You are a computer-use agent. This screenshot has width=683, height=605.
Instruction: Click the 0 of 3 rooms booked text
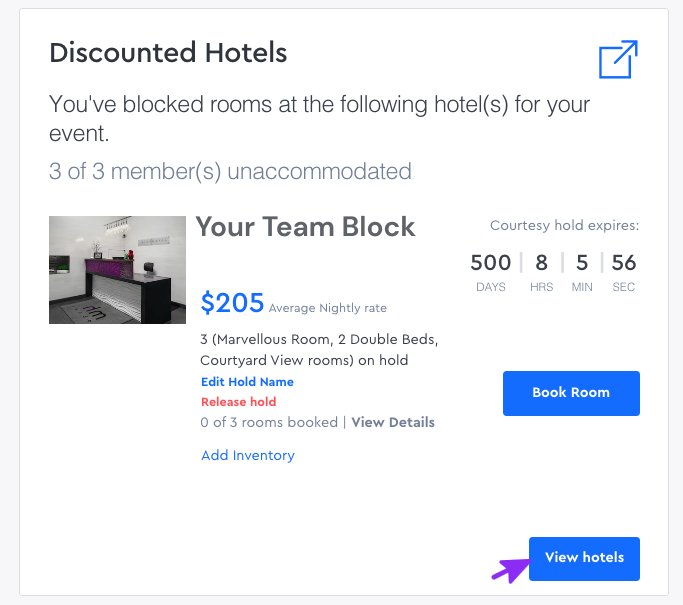pyautogui.click(x=269, y=422)
